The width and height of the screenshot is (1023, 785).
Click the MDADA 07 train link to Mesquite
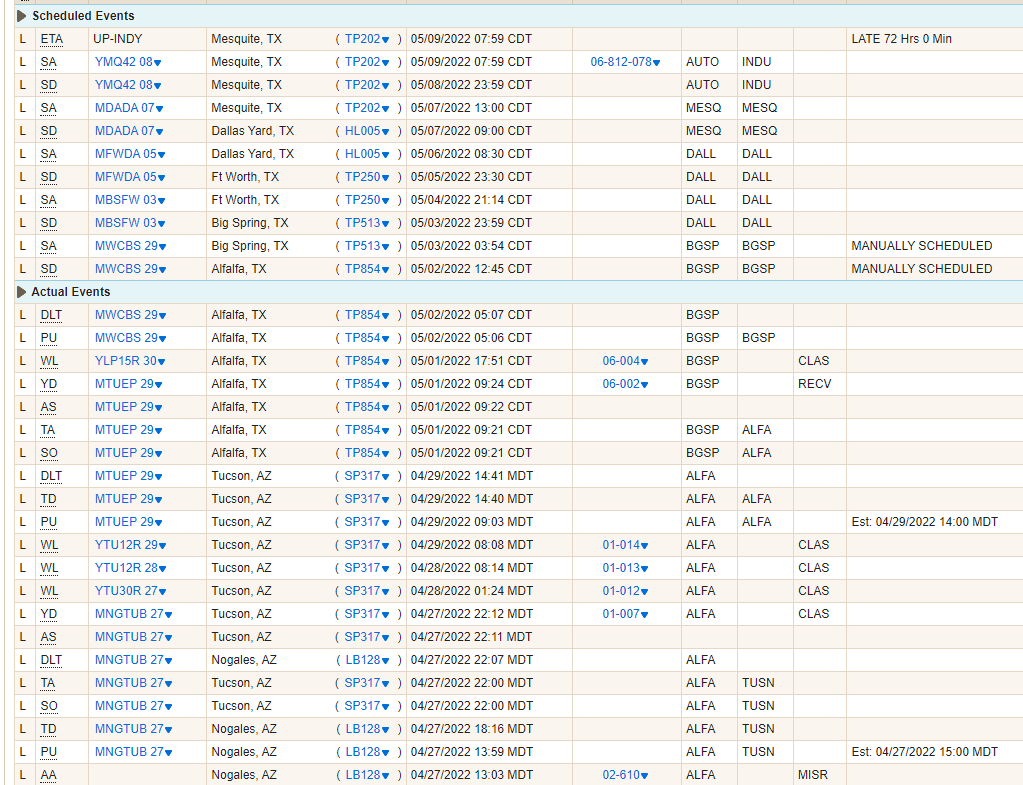pos(125,108)
